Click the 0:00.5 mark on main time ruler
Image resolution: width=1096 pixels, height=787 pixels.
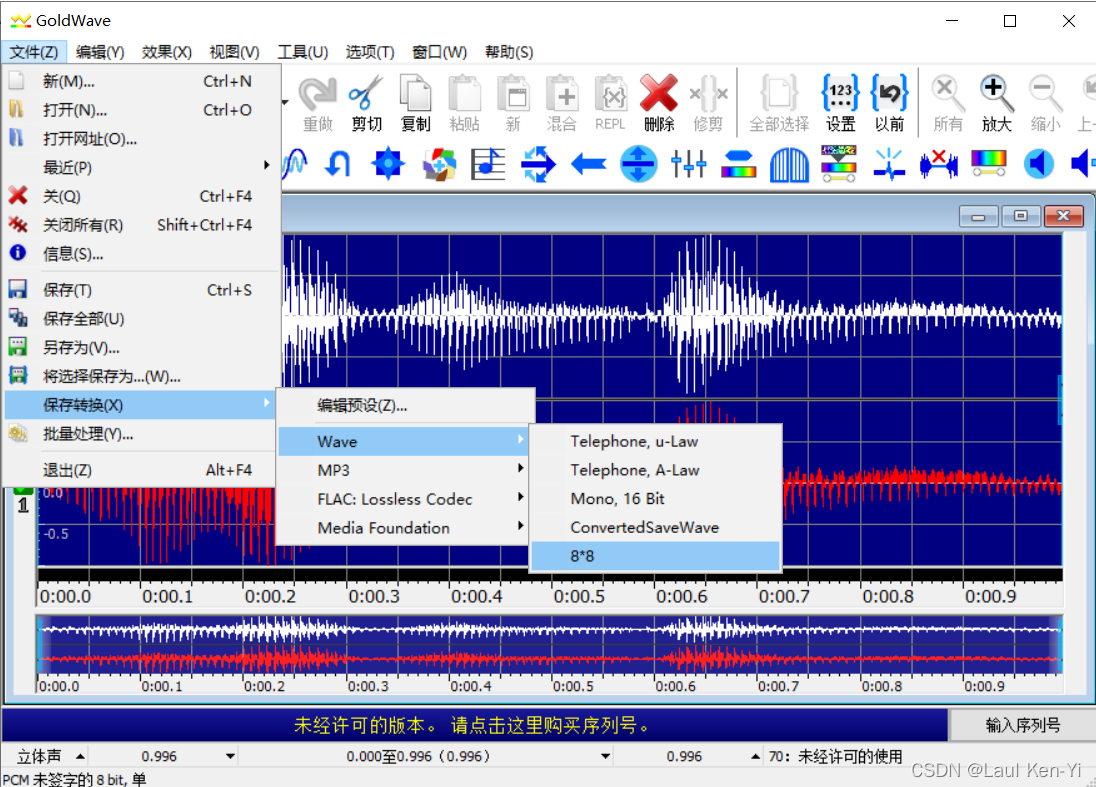tap(579, 596)
